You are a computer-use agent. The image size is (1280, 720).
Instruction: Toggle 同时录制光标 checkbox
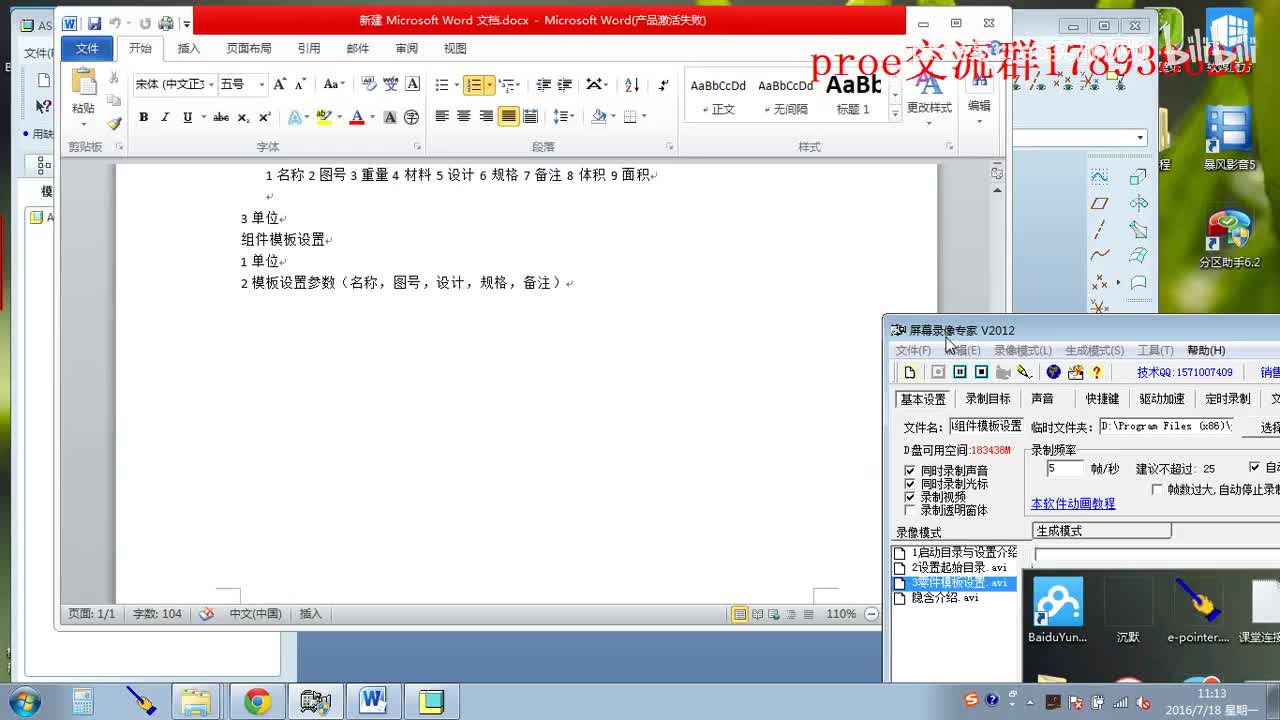point(910,483)
